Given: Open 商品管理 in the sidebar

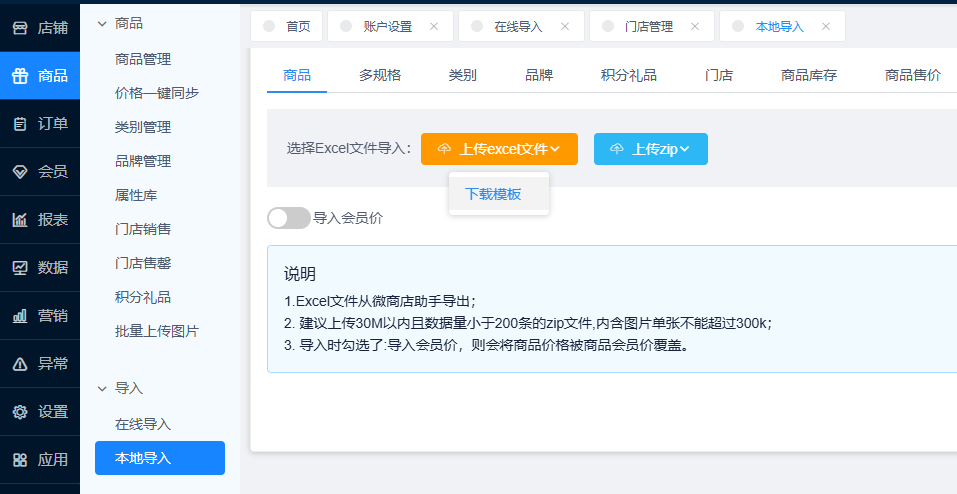Looking at the screenshot, I should [143, 59].
